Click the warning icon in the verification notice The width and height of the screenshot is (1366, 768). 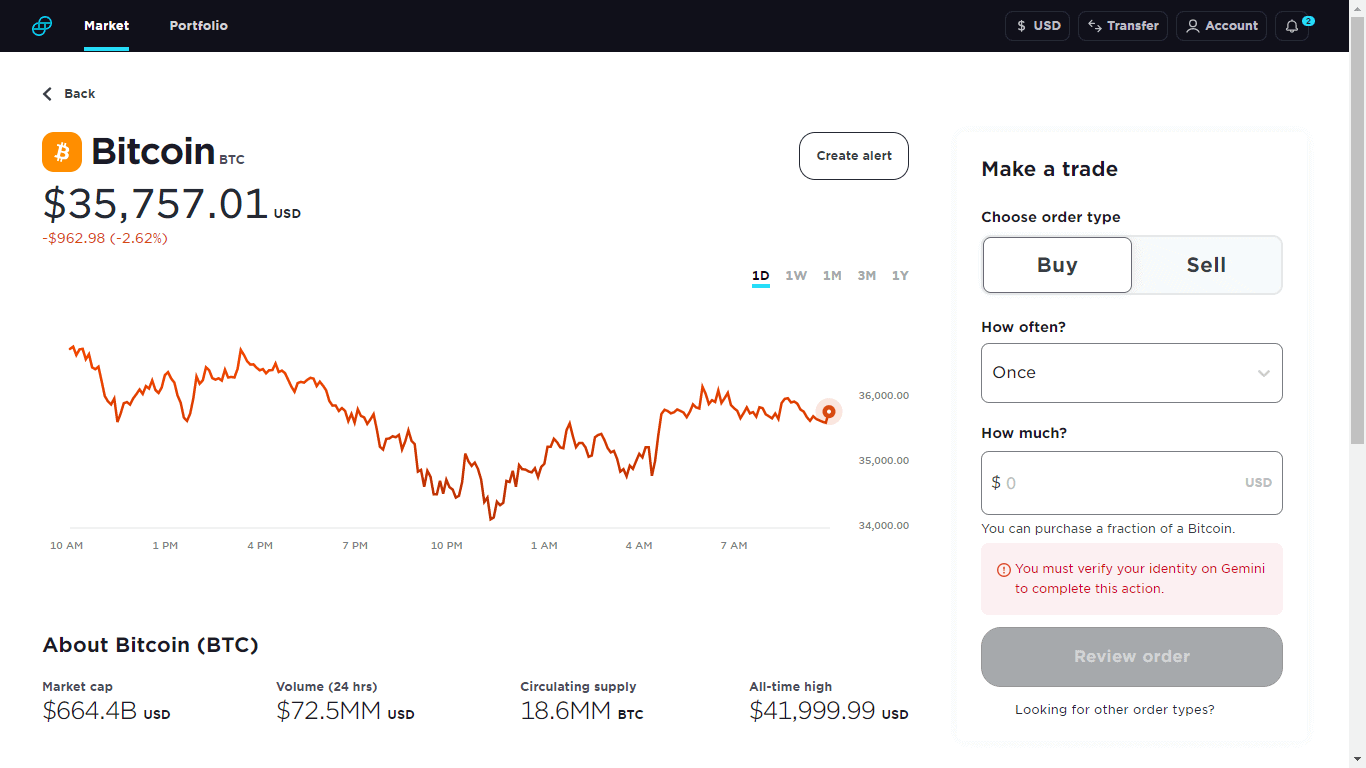click(x=1003, y=569)
